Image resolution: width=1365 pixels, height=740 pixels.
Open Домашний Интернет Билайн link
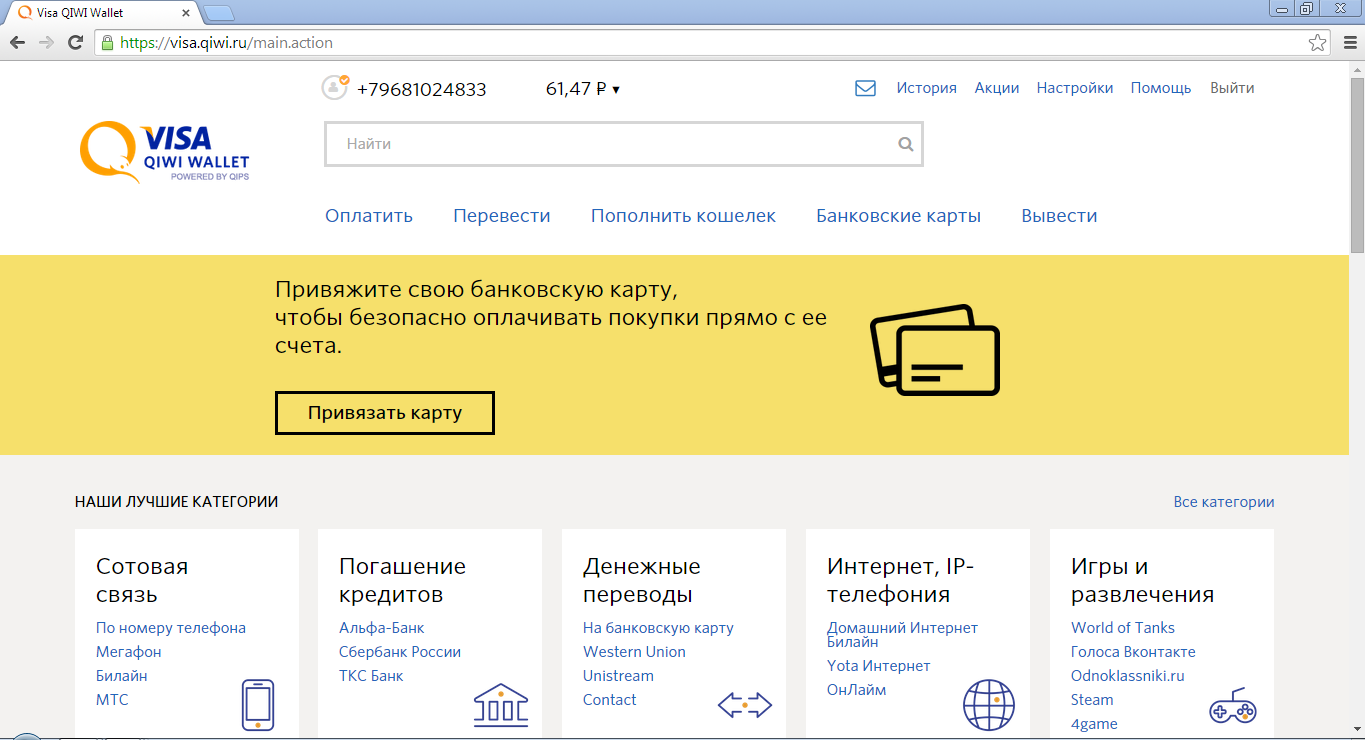[902, 634]
